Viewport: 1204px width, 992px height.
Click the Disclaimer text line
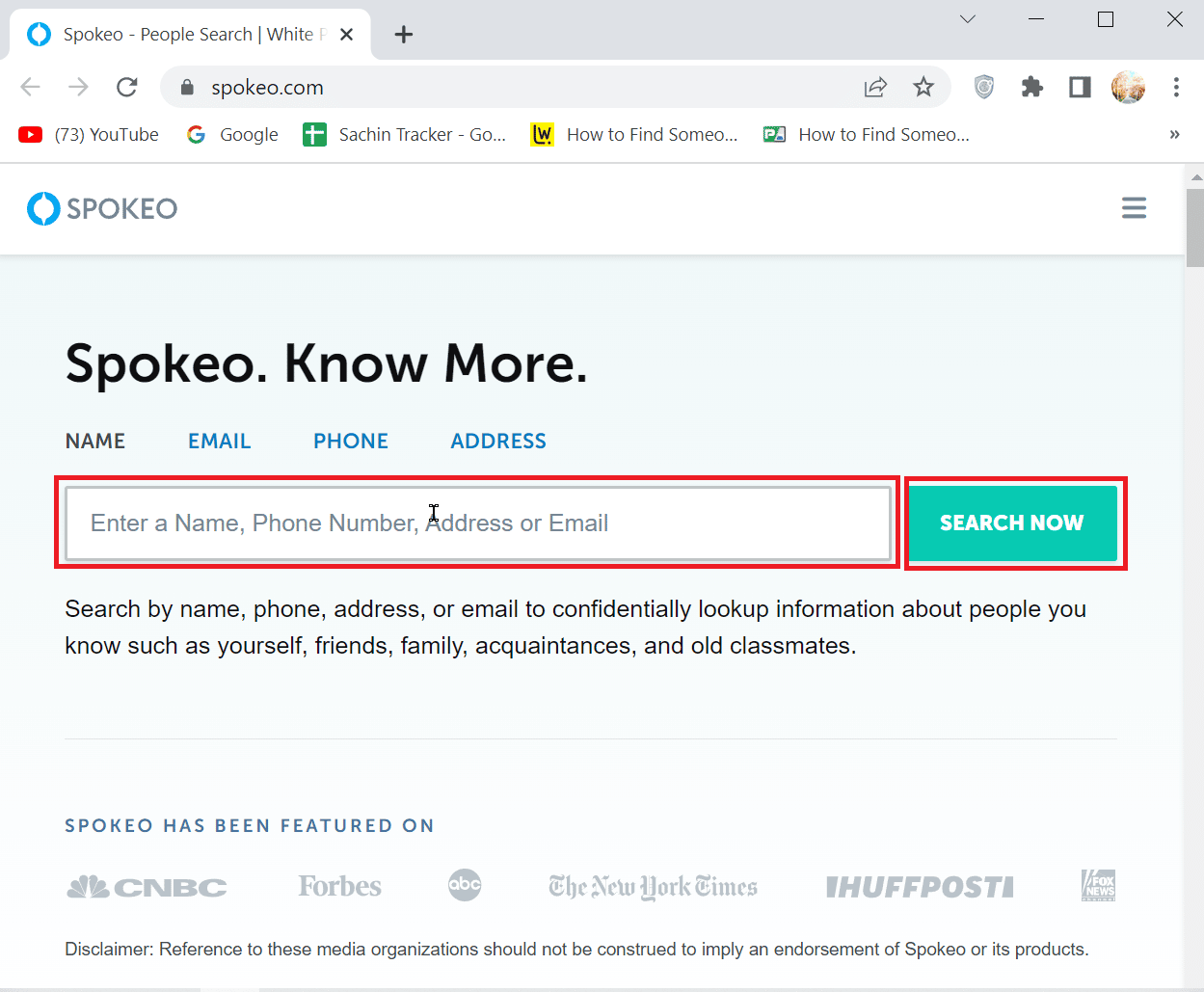pyautogui.click(x=576, y=950)
